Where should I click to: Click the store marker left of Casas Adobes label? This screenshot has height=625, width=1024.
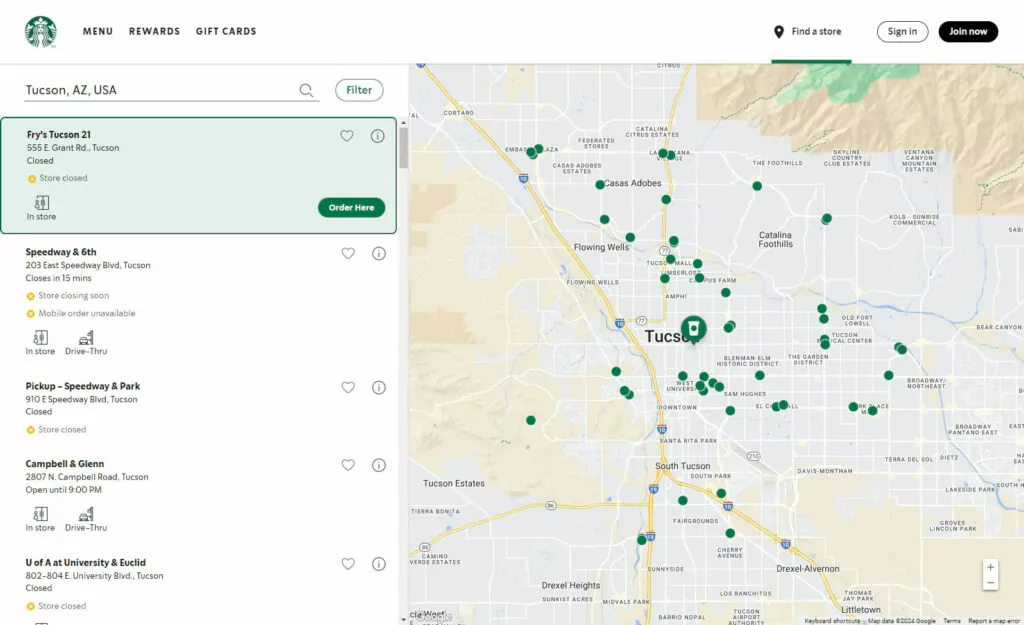coord(600,185)
